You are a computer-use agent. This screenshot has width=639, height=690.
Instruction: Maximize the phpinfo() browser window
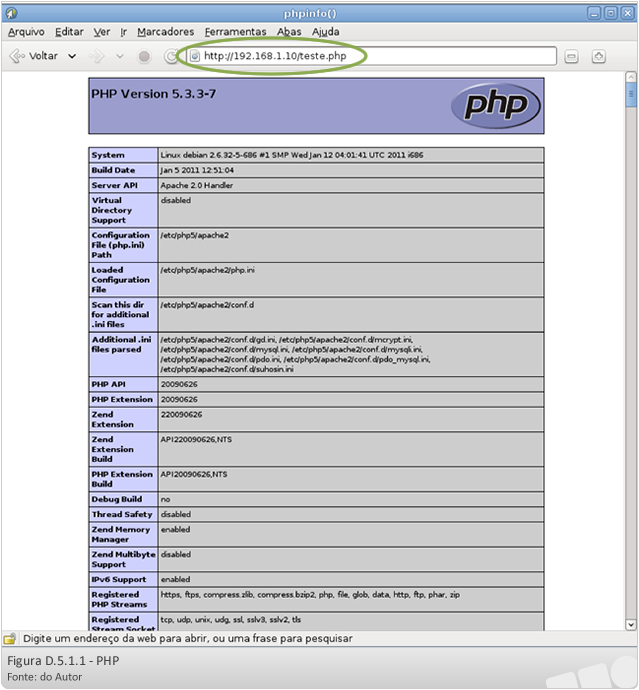pyautogui.click(x=610, y=13)
